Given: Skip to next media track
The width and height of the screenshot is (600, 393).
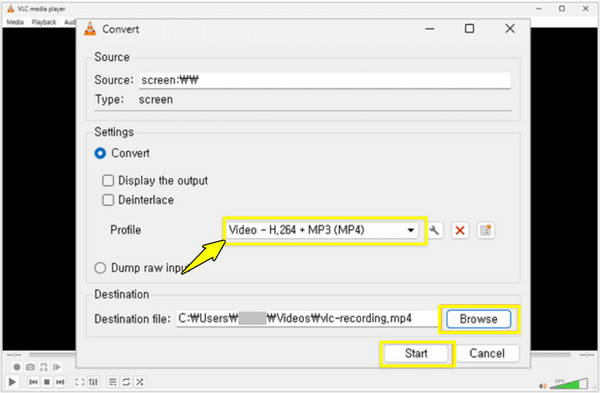Looking at the screenshot, I should (60, 382).
